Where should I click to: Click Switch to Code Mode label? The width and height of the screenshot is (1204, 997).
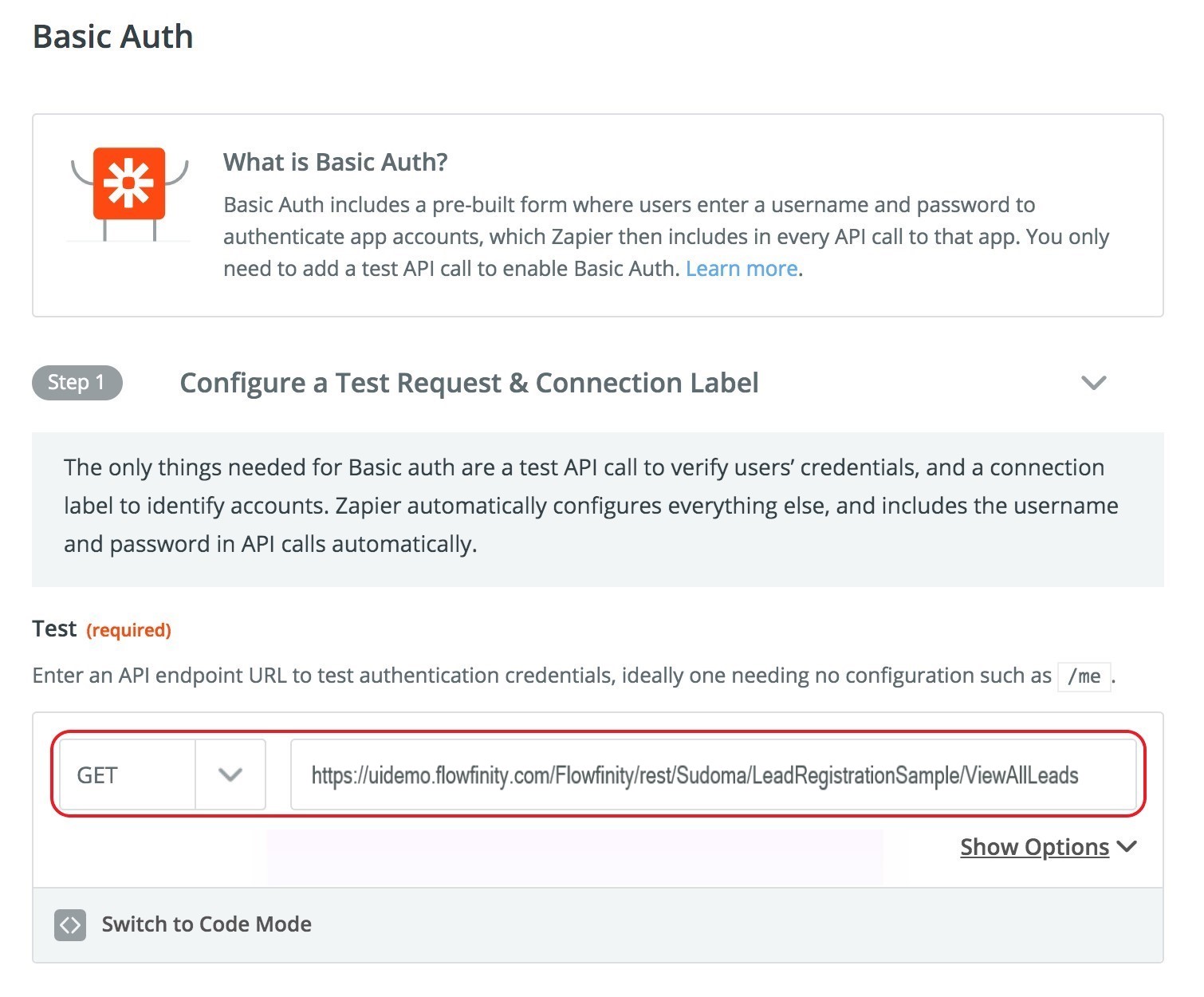[x=207, y=924]
